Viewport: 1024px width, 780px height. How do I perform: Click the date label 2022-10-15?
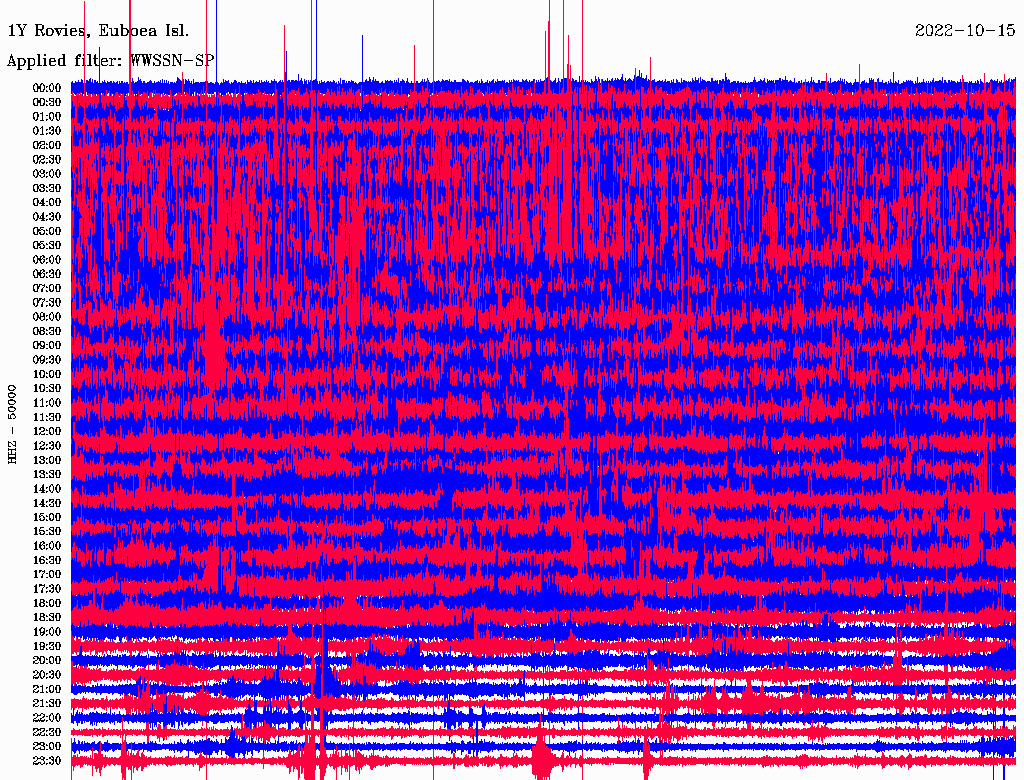coord(964,31)
